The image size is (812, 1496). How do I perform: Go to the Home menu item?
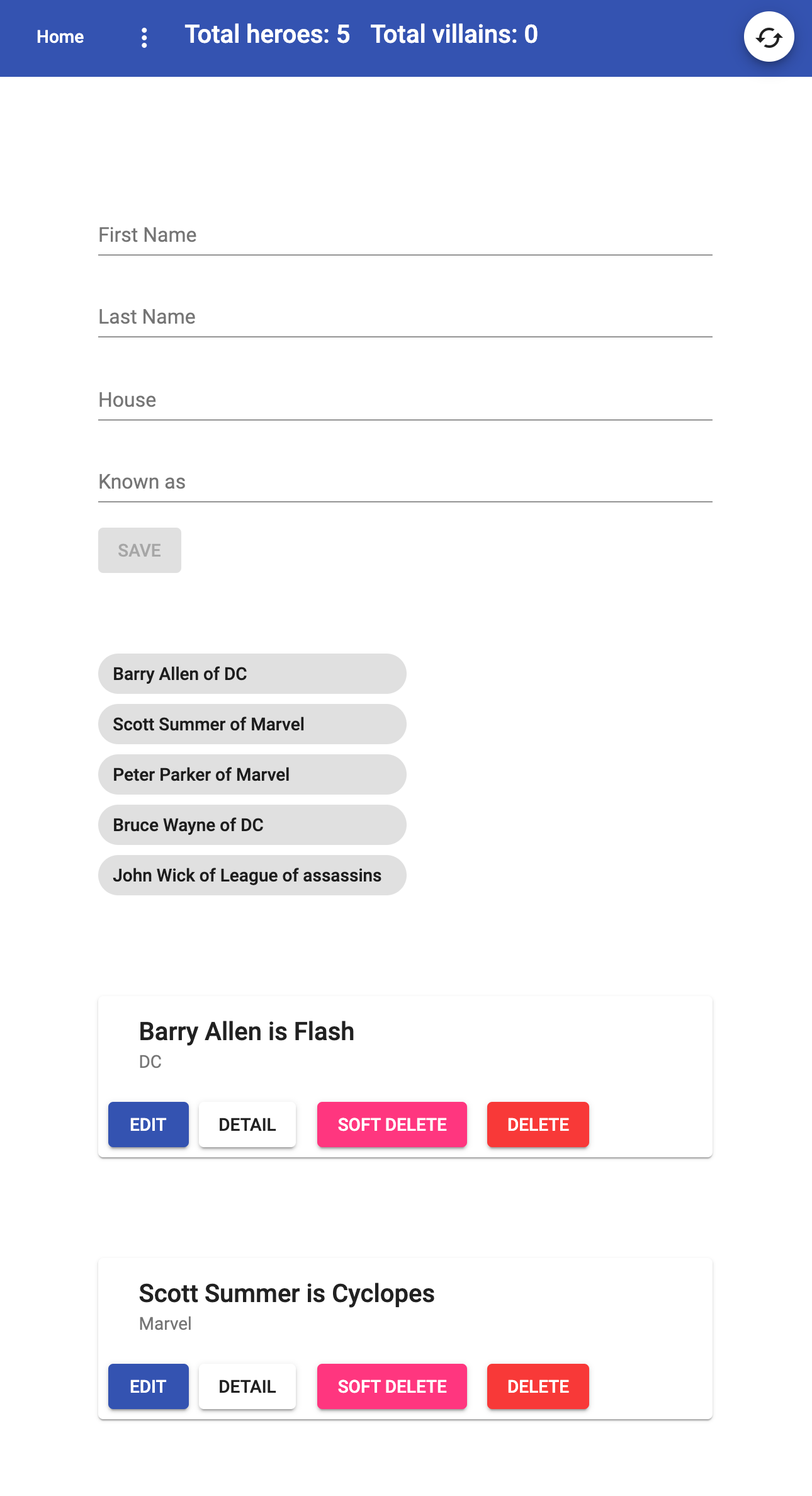(x=60, y=37)
